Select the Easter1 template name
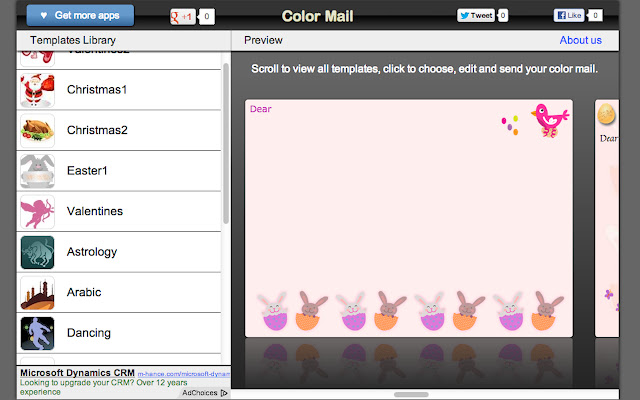This screenshot has height=400, width=640. [87, 171]
